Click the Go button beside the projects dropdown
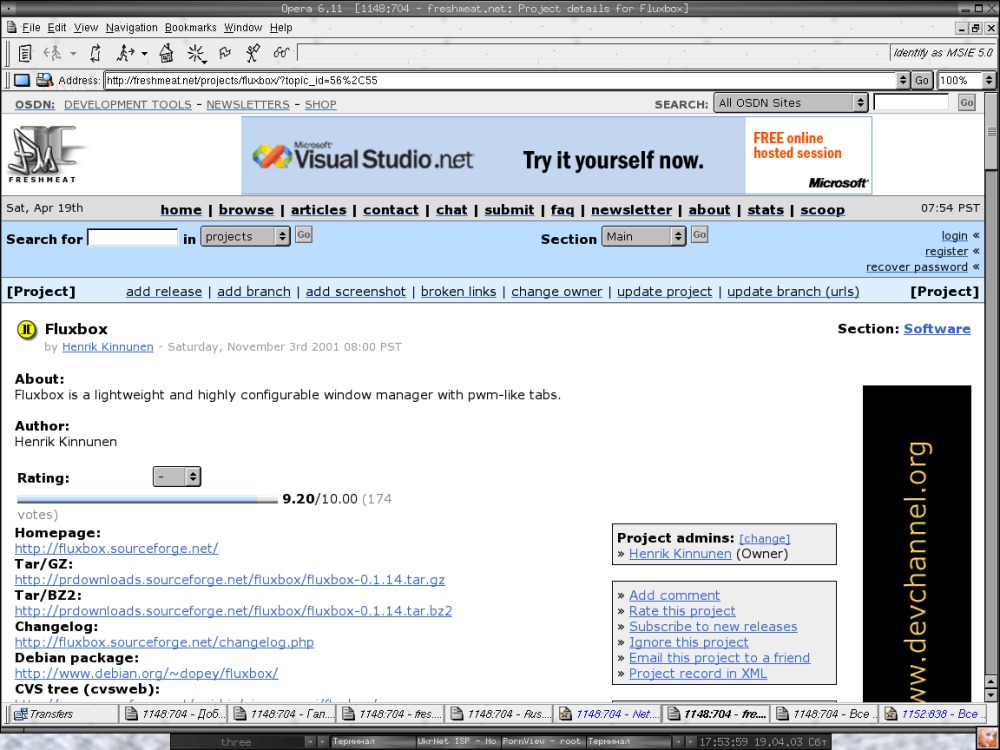 (304, 235)
